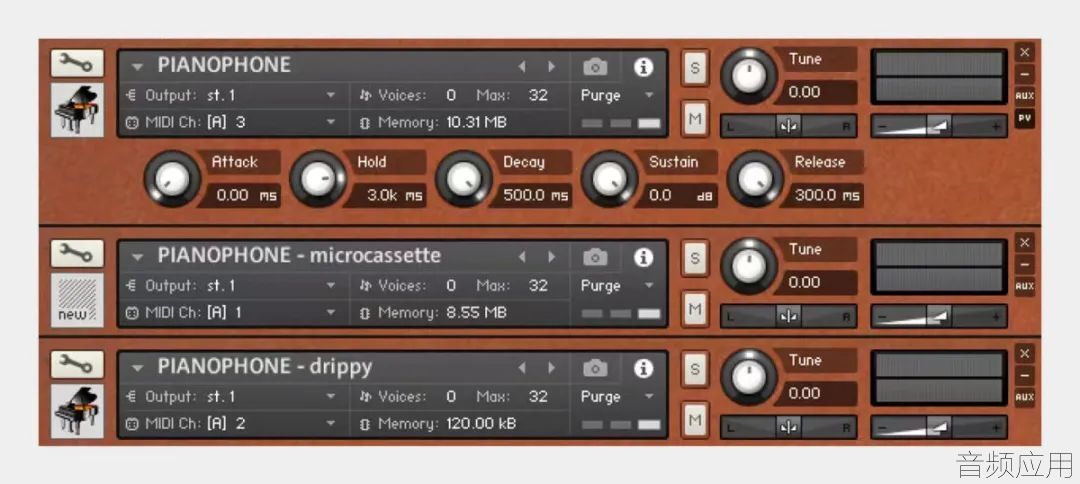
Task: Solo PIANOPHONE - drippy
Action: [x=695, y=369]
